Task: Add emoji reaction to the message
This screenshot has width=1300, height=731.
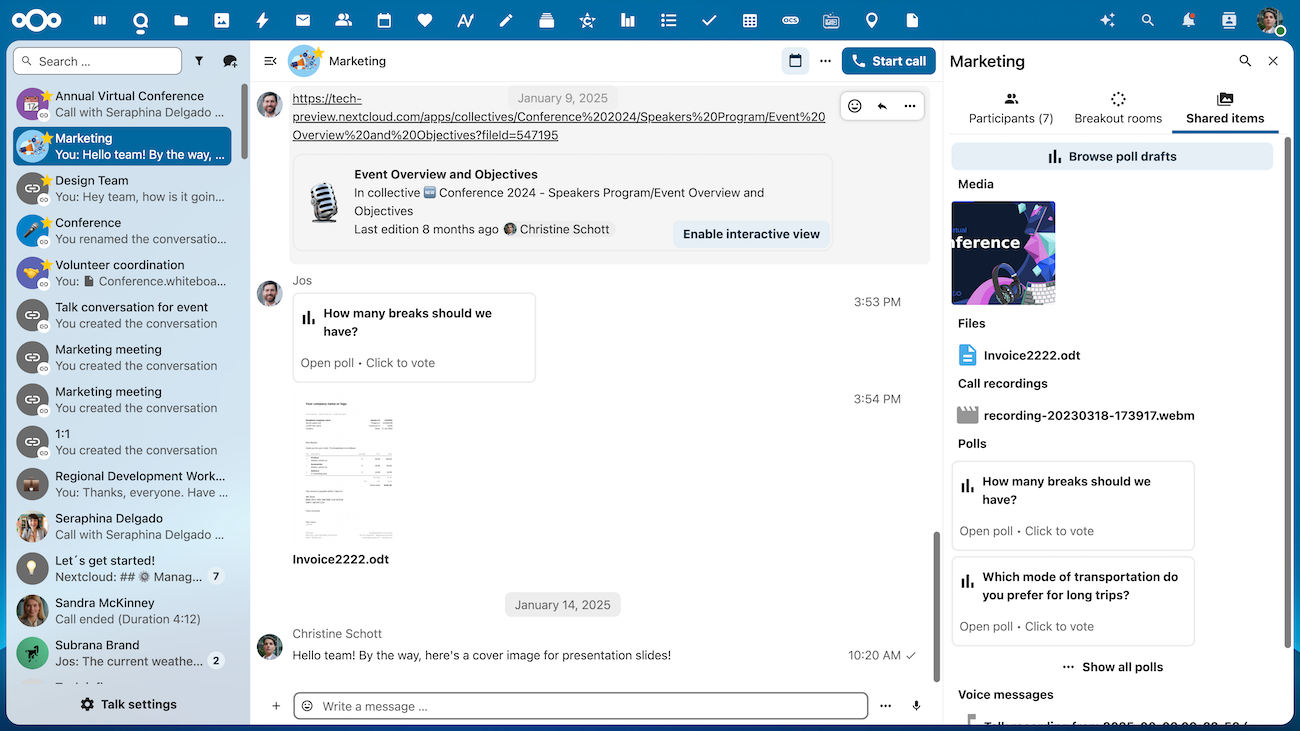Action: pyautogui.click(x=854, y=106)
